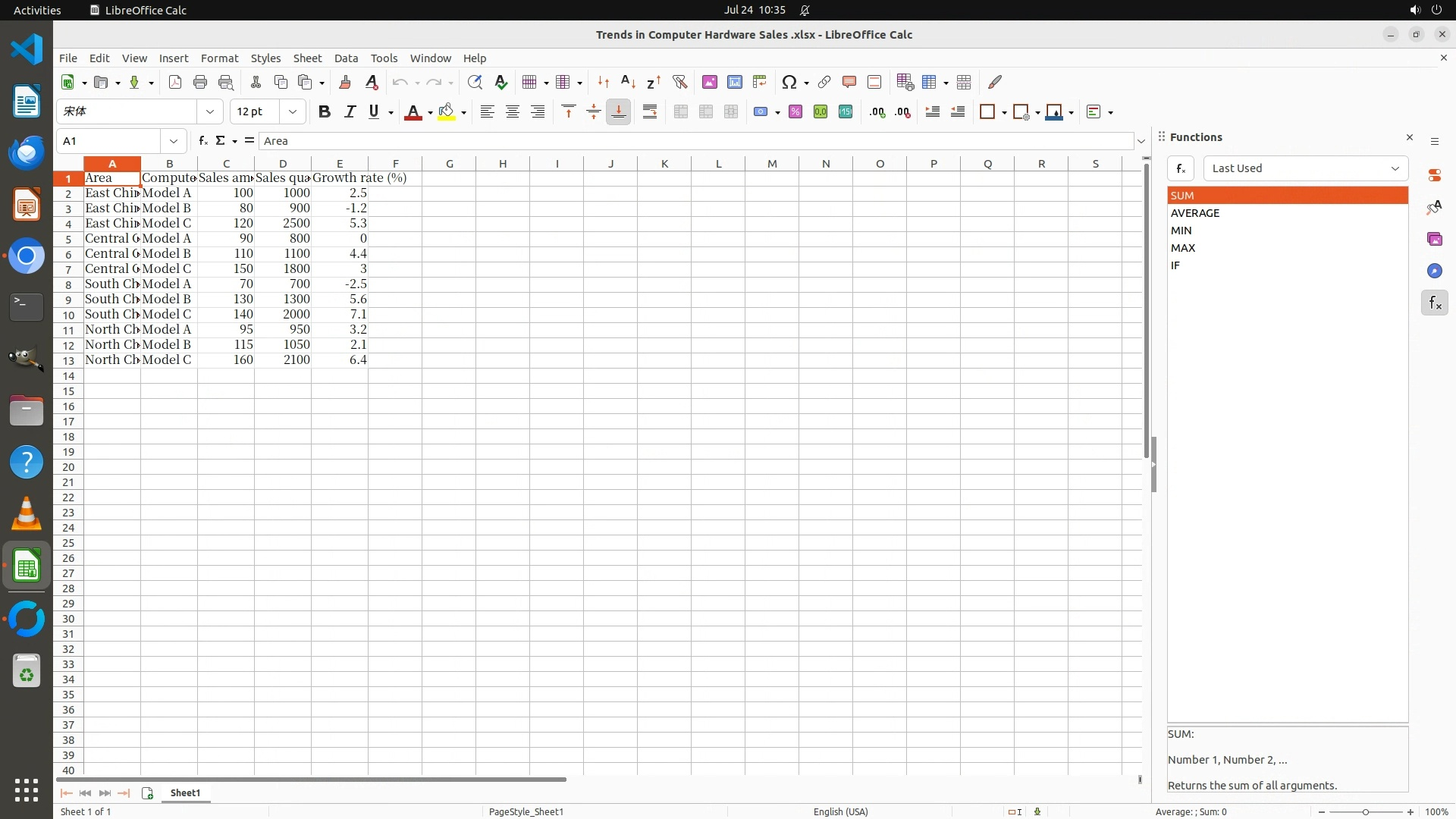Click the Insert Special Character omega icon
The image size is (1456, 819).
pyautogui.click(x=789, y=82)
